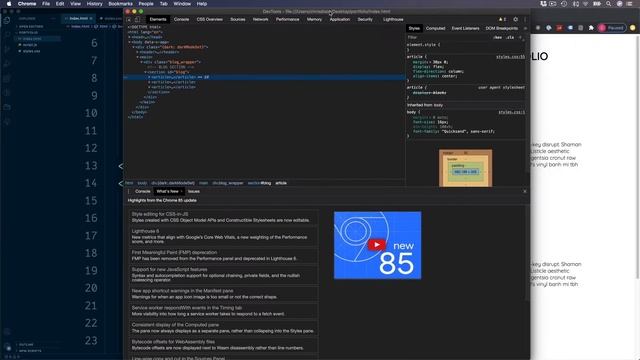Open VS Code Source Control icon
This screenshot has height=360, width=640.
click(x=7, y=49)
